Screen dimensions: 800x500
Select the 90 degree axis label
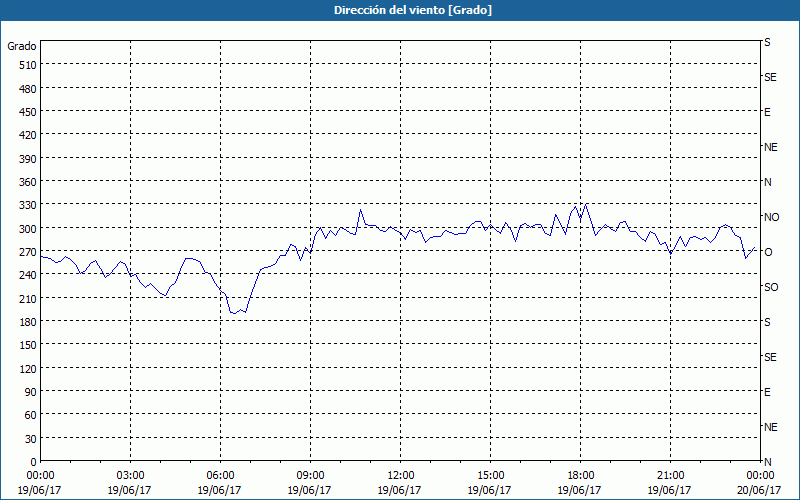click(31, 392)
